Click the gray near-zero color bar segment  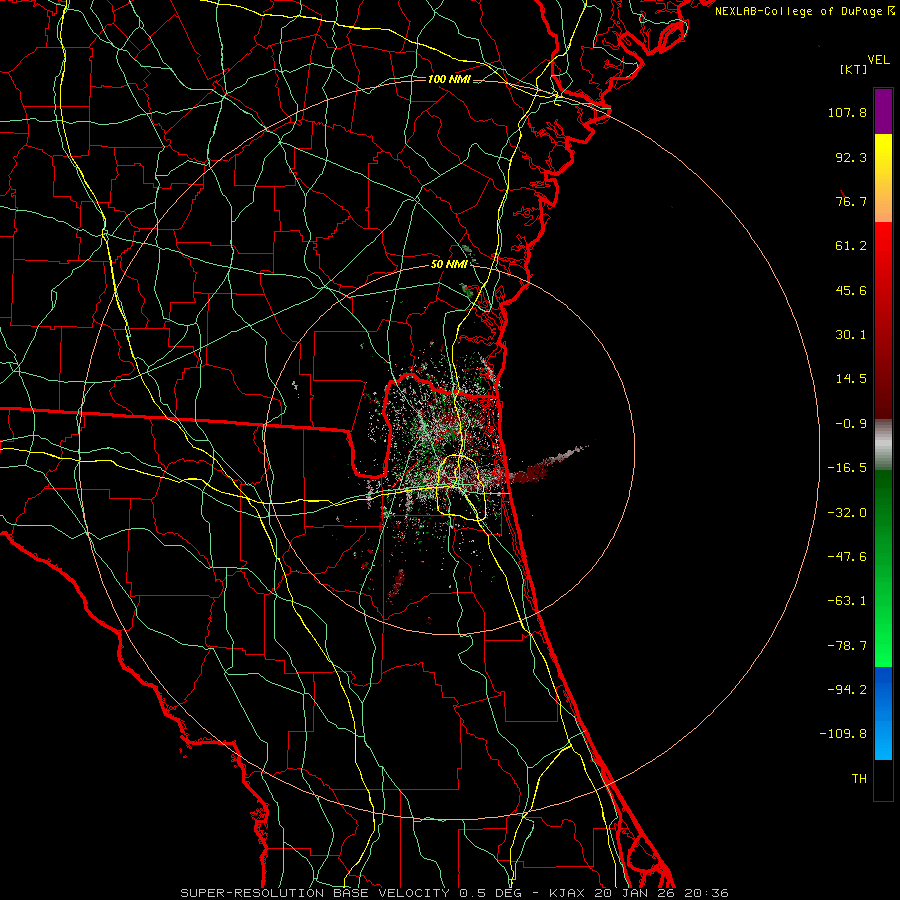883,445
